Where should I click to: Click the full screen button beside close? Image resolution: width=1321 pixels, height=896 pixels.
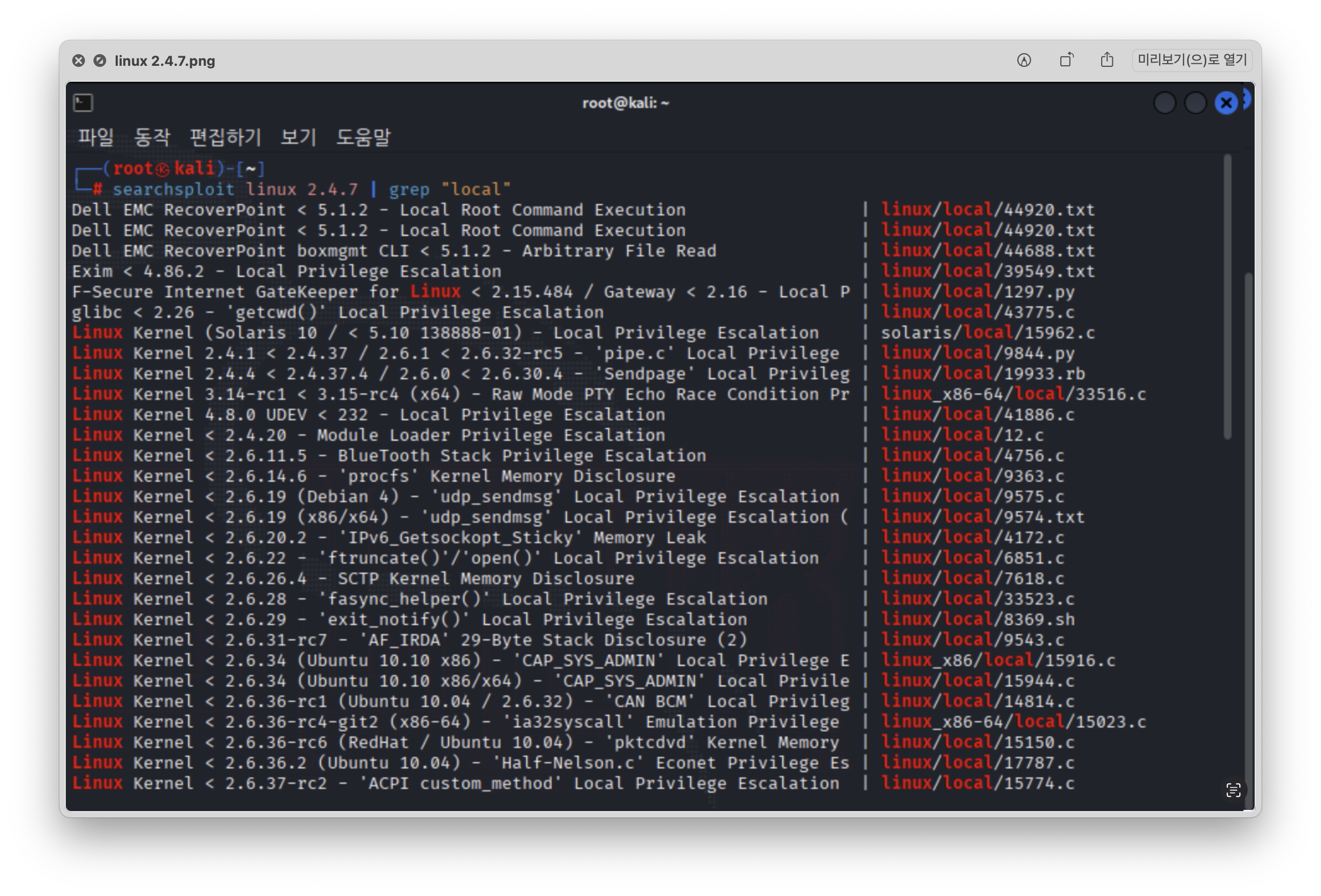click(99, 61)
